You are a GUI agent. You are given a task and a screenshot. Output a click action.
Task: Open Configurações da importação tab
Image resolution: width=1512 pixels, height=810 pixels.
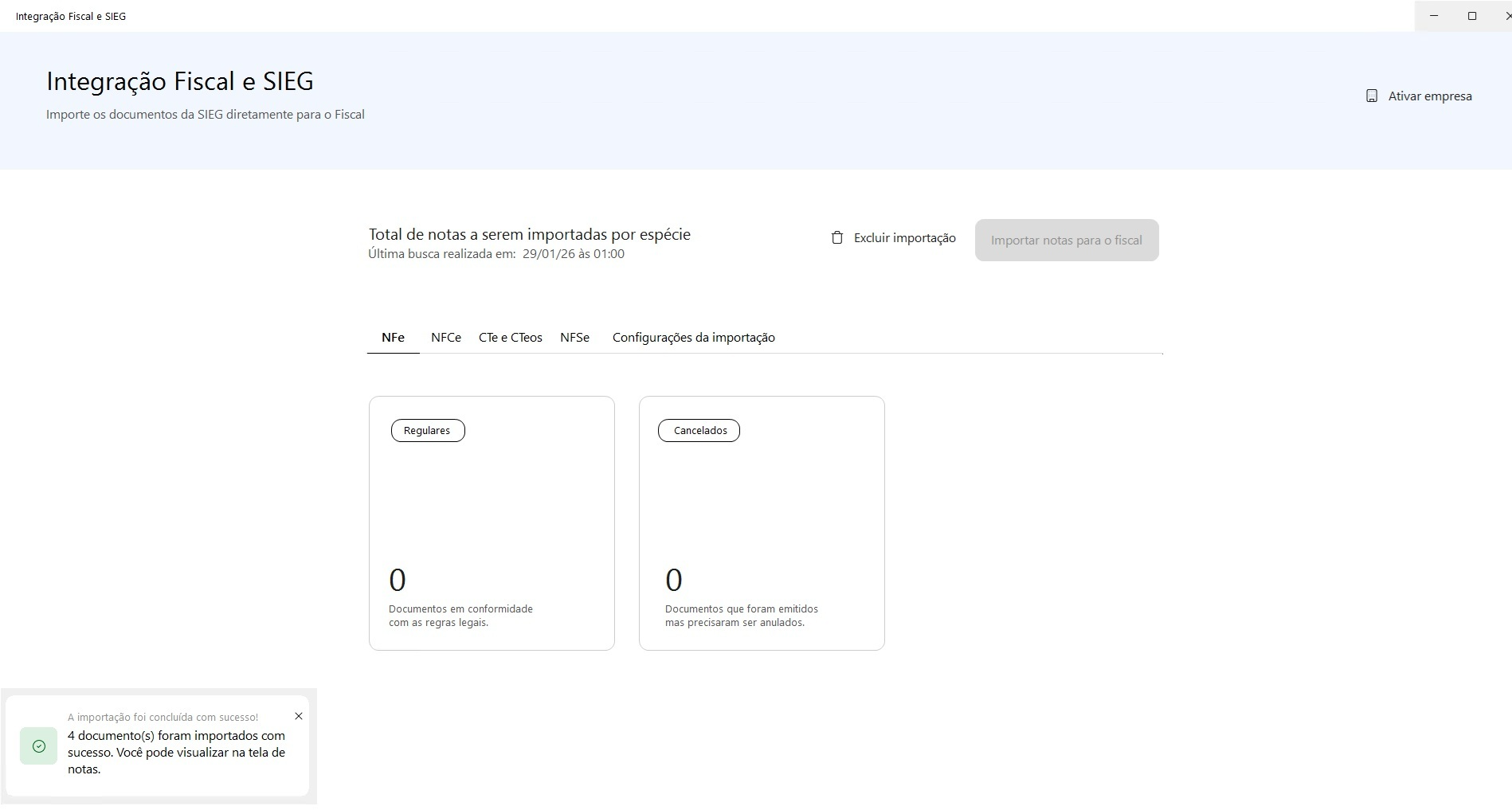tap(693, 338)
